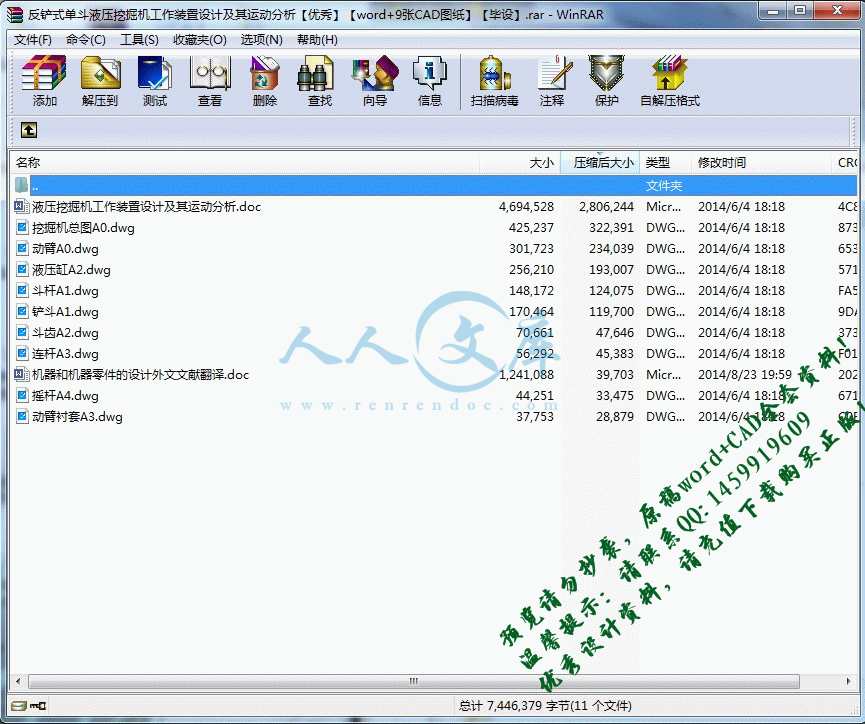Sort by 修改时间 column header

(761, 162)
